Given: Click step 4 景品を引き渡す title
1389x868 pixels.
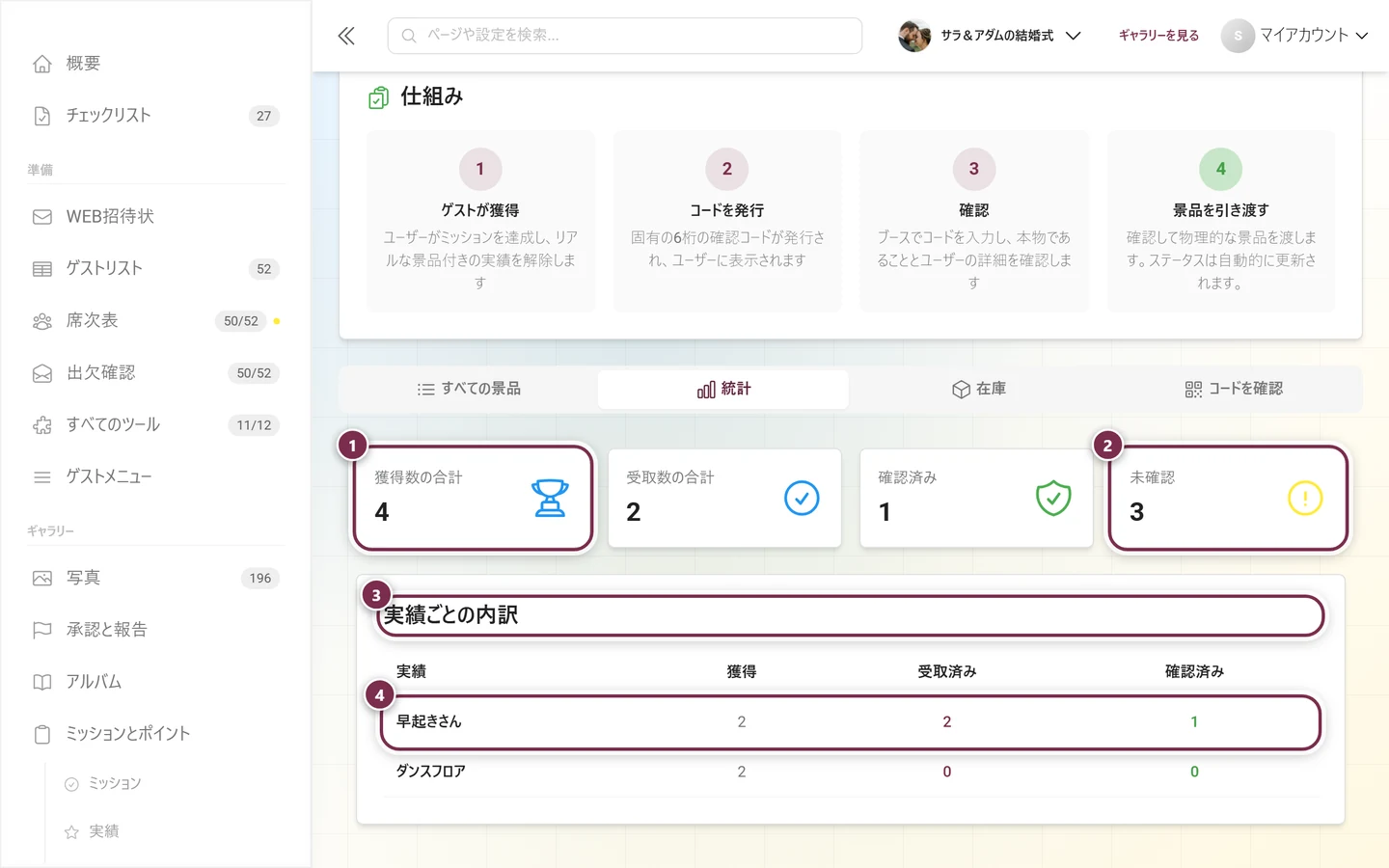Looking at the screenshot, I should [x=1221, y=210].
